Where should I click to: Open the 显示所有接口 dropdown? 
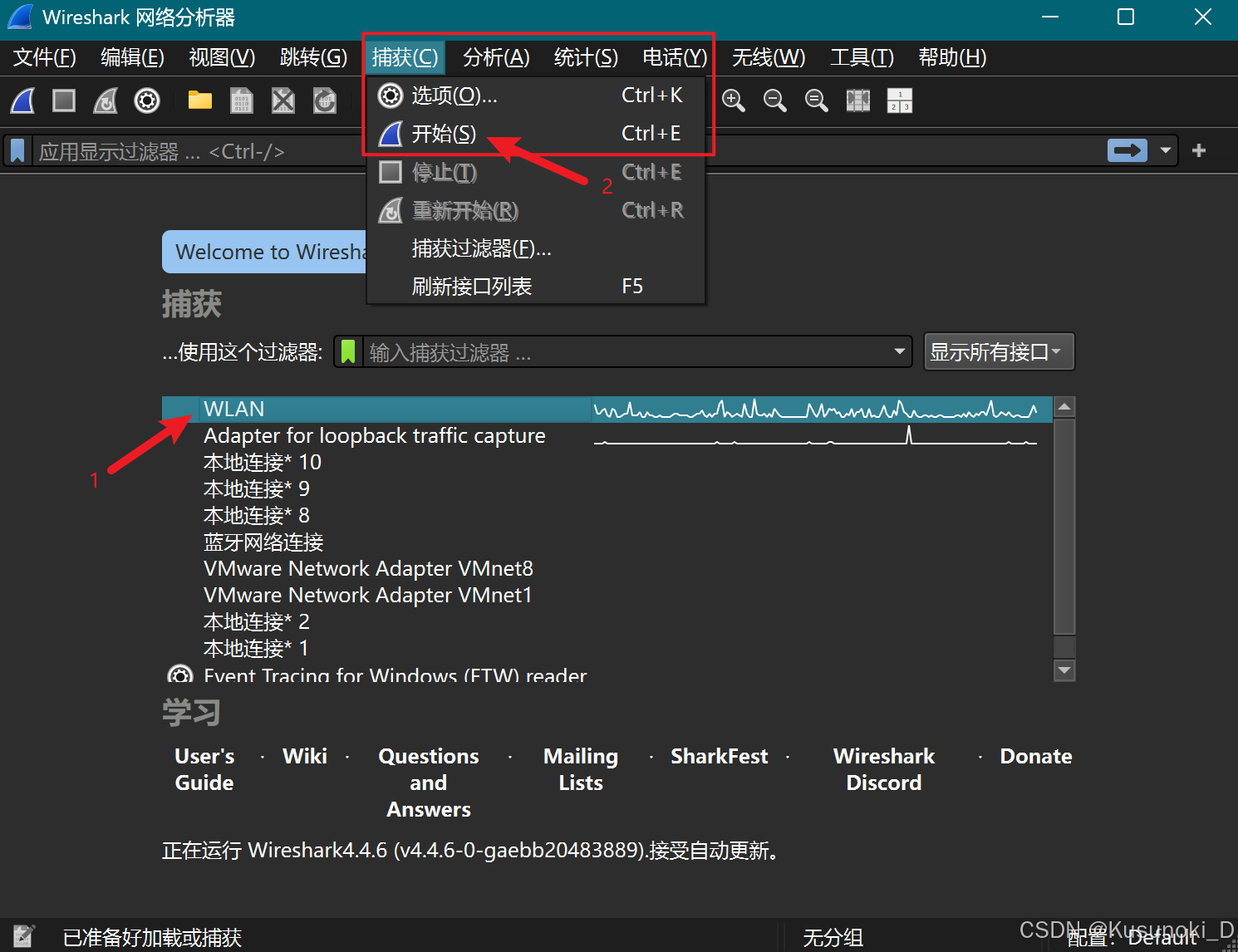1000,351
